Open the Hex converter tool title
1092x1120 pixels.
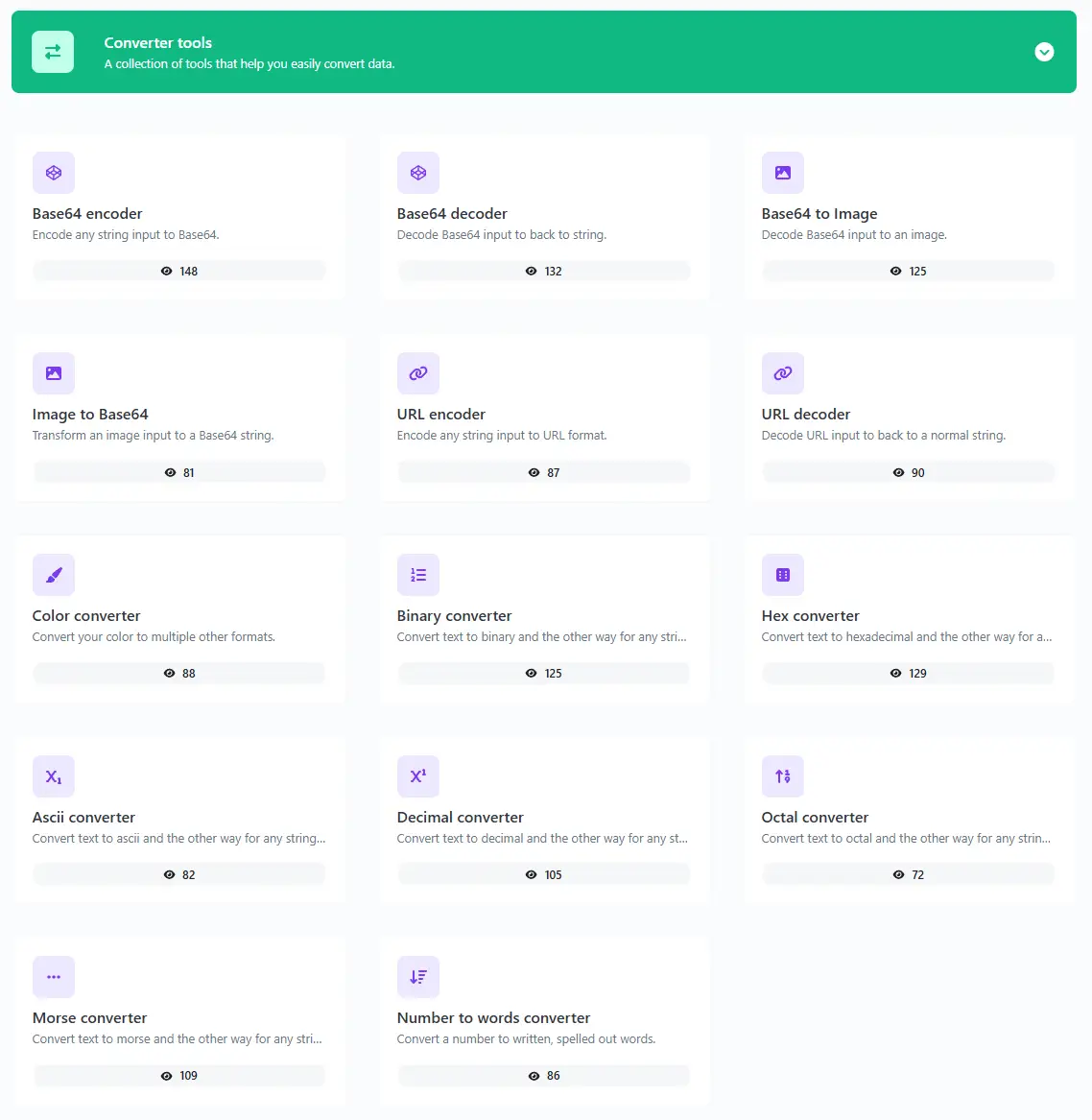coord(810,616)
